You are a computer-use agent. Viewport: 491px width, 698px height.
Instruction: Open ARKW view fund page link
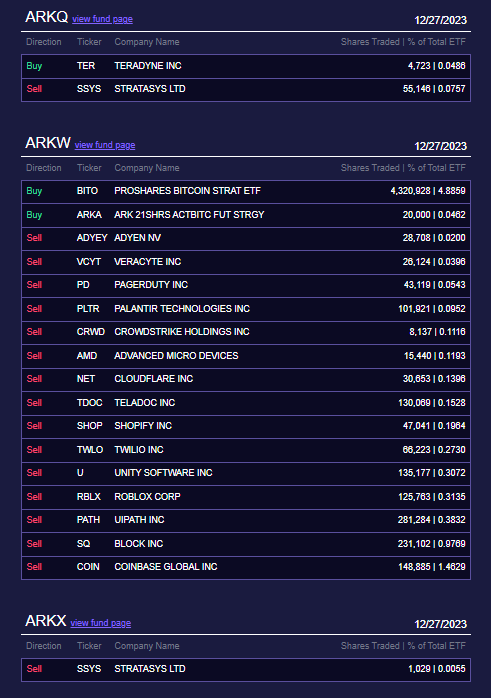105,145
